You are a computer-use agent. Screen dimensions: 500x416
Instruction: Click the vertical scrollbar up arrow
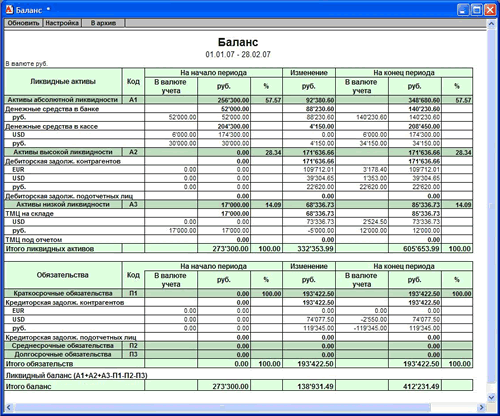[491, 24]
